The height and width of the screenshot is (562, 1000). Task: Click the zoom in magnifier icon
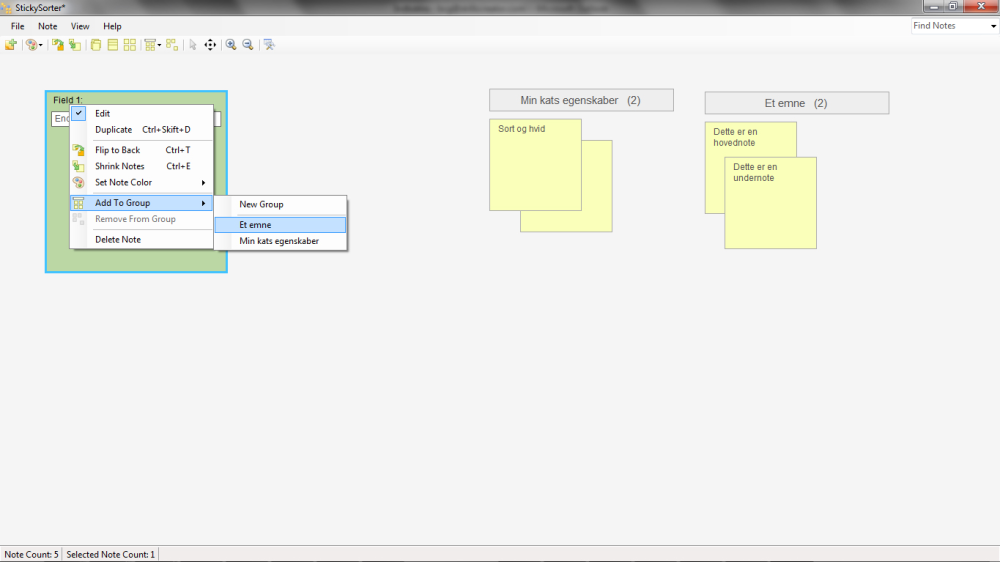(x=231, y=45)
